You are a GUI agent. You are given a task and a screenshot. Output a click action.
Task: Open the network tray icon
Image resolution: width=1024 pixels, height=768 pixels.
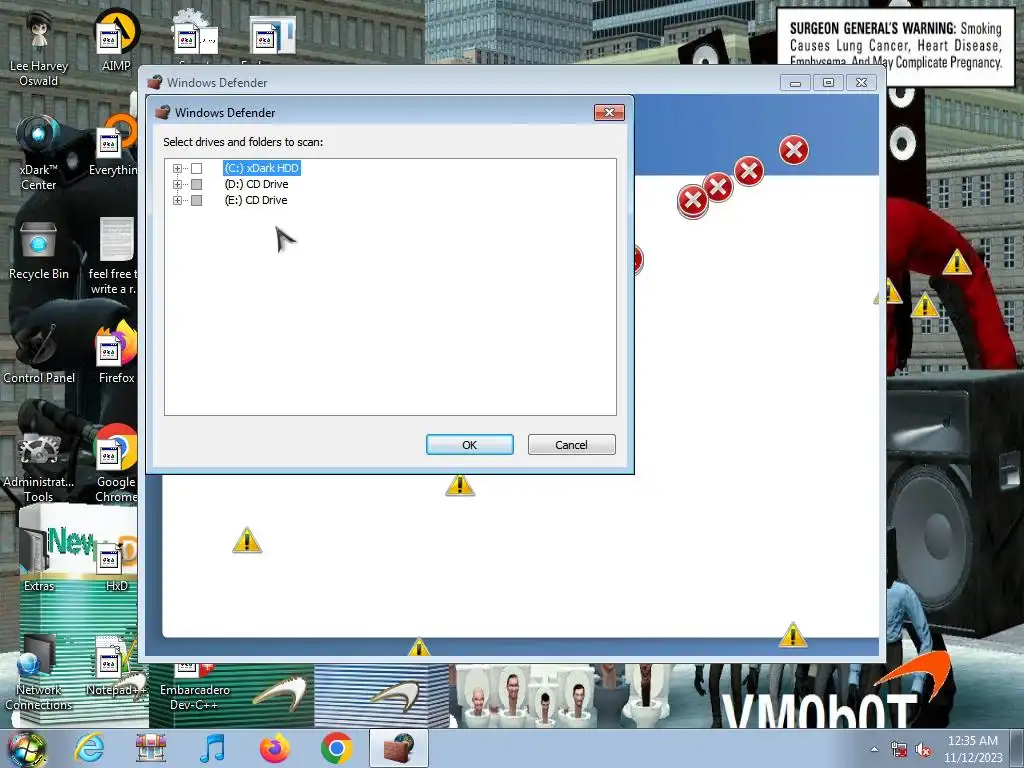tap(899, 750)
